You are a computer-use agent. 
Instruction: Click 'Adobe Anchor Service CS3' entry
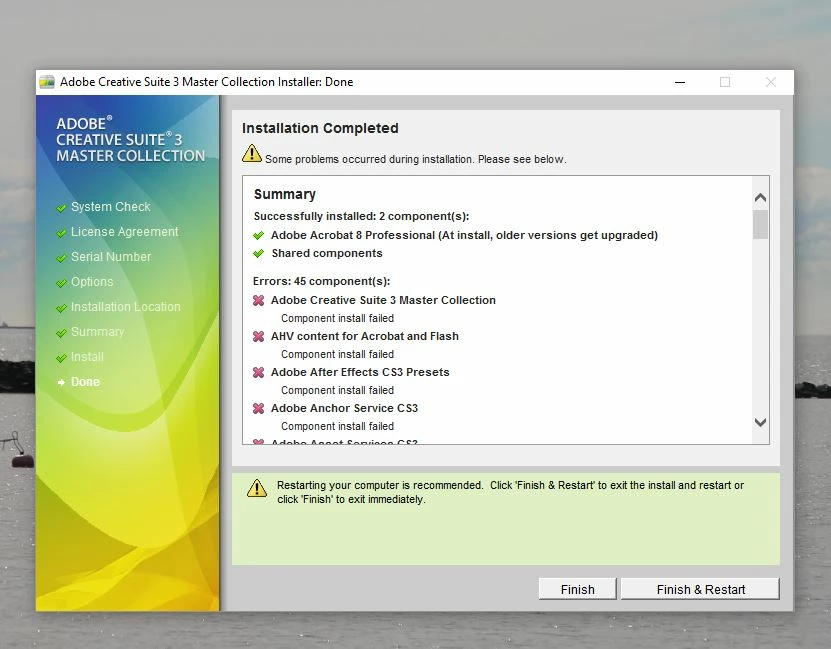coord(344,408)
